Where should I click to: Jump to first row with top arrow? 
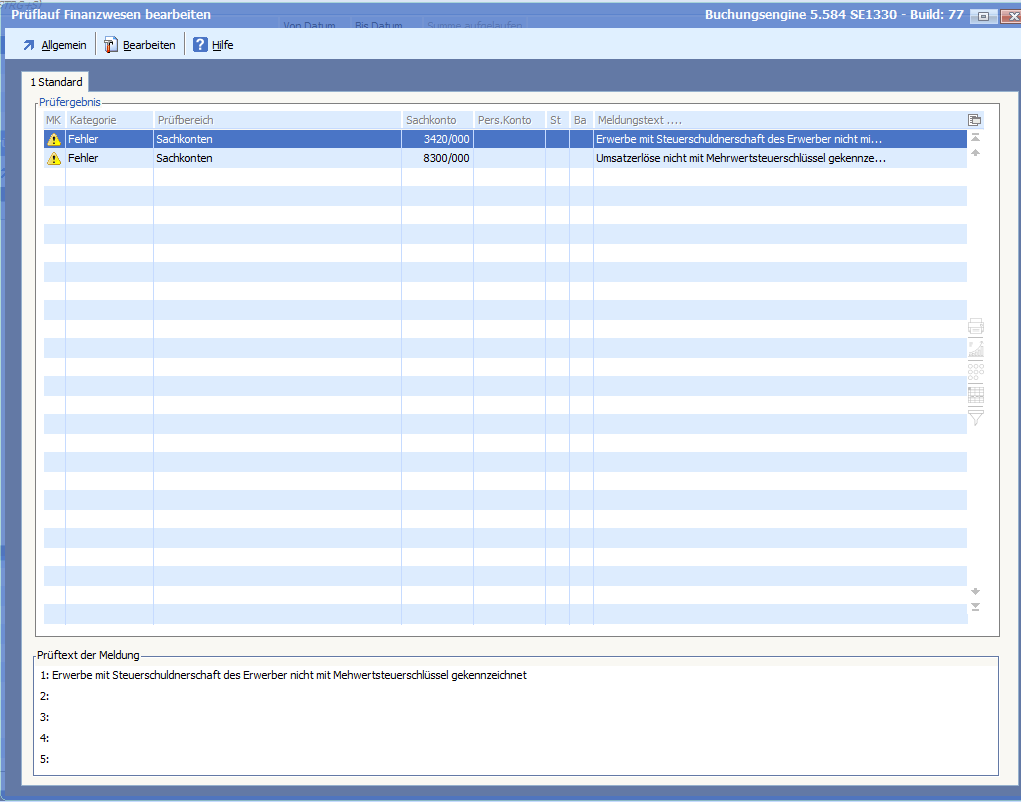tap(976, 137)
